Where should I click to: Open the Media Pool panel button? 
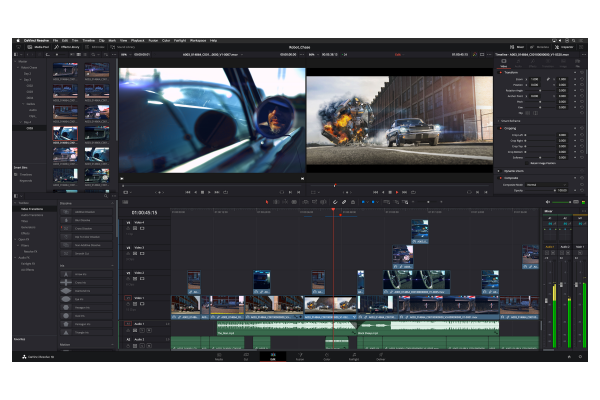tap(39, 47)
